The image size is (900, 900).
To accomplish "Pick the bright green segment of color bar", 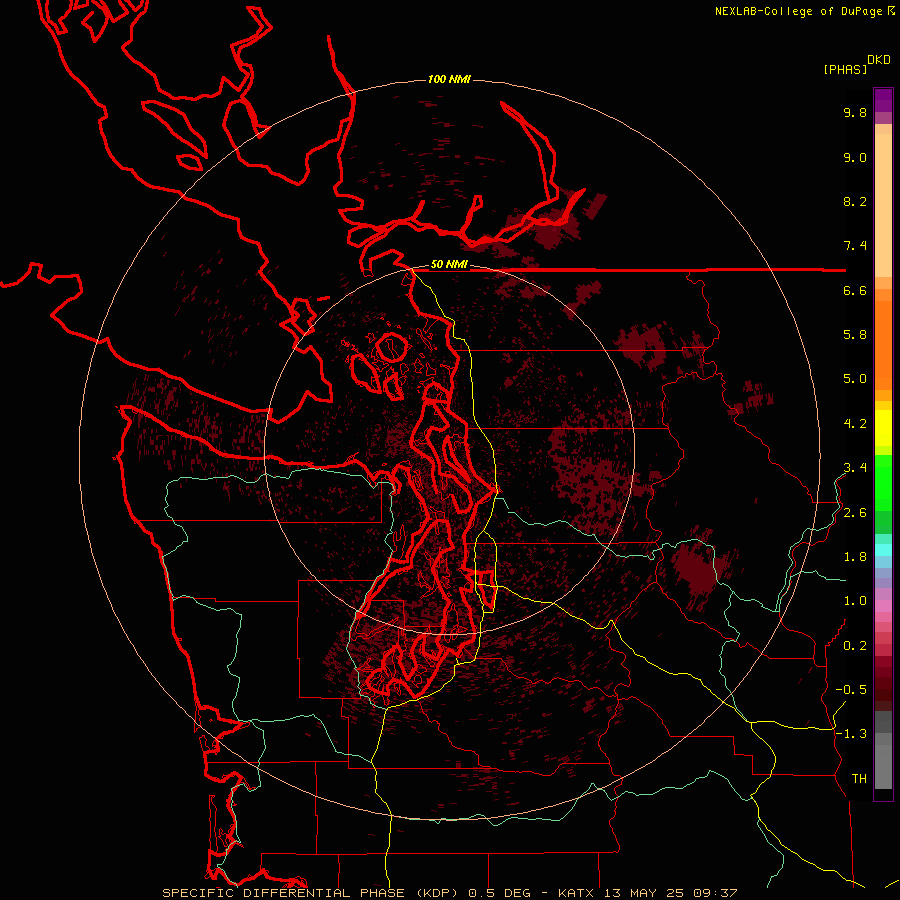I will pyautogui.click(x=883, y=482).
